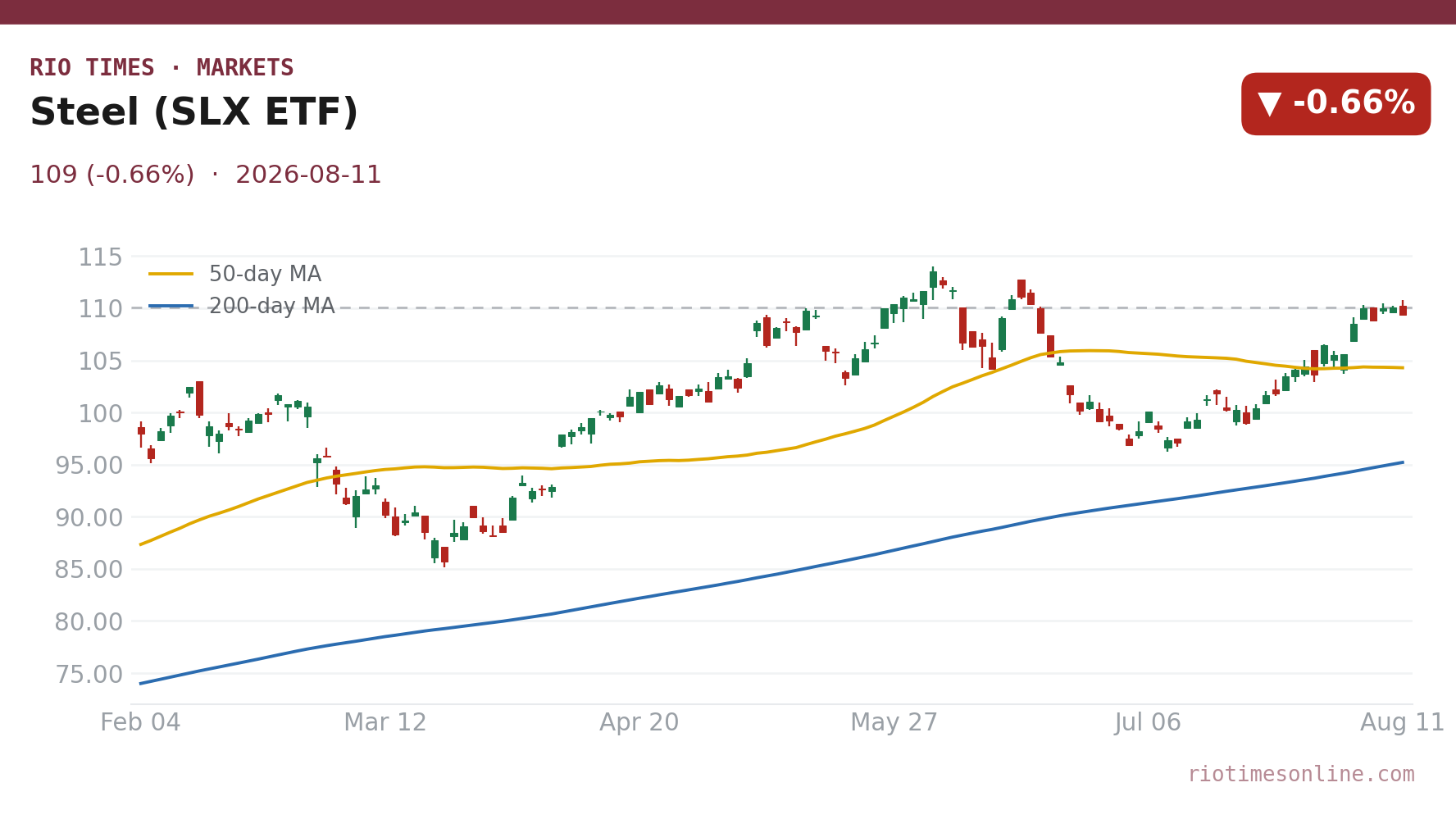Click the May 27 date label
Image resolution: width=1456 pixels, height=819 pixels.
tap(894, 723)
